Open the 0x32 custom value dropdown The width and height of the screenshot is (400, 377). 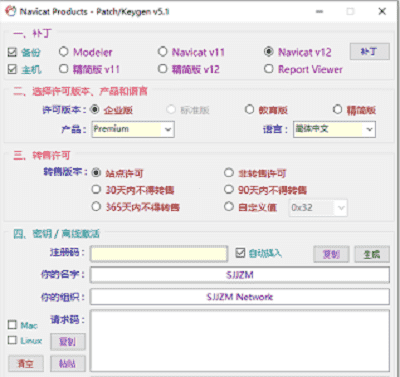point(318,208)
